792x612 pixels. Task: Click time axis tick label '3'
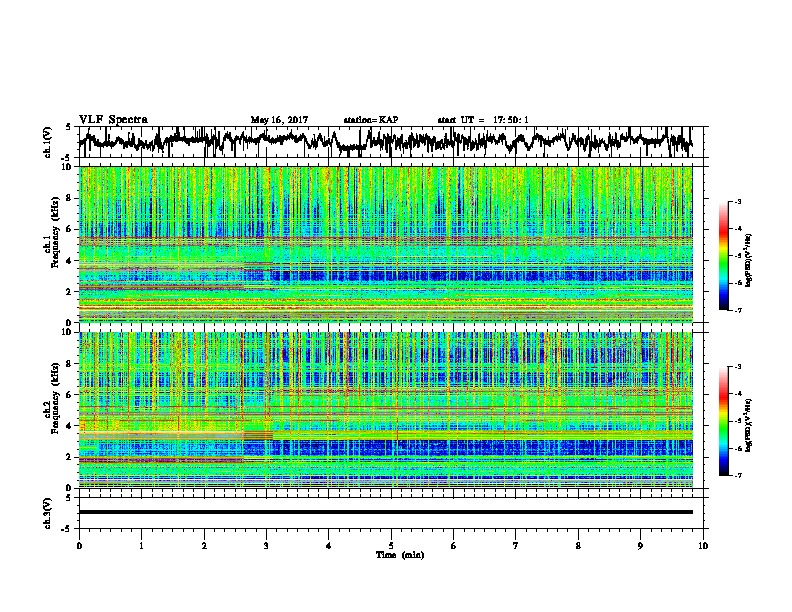click(x=266, y=546)
